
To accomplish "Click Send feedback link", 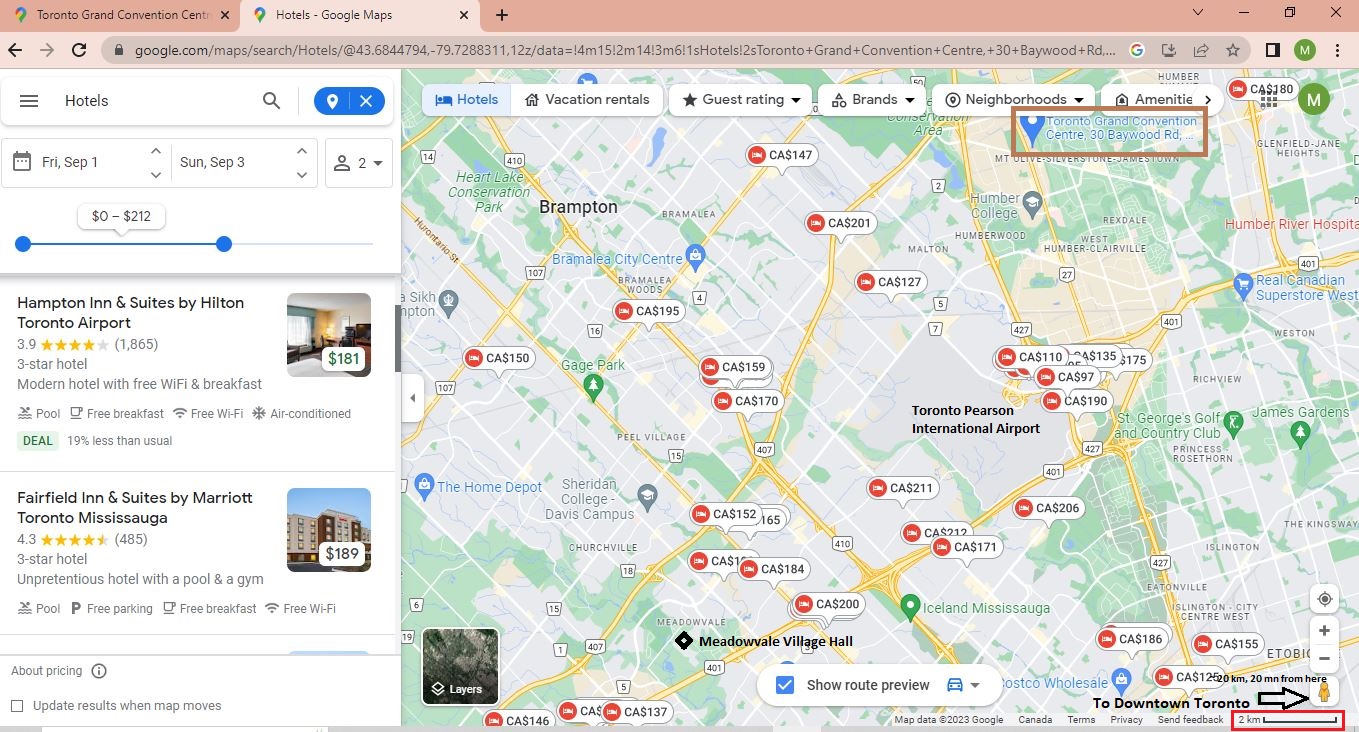I will tap(1190, 720).
